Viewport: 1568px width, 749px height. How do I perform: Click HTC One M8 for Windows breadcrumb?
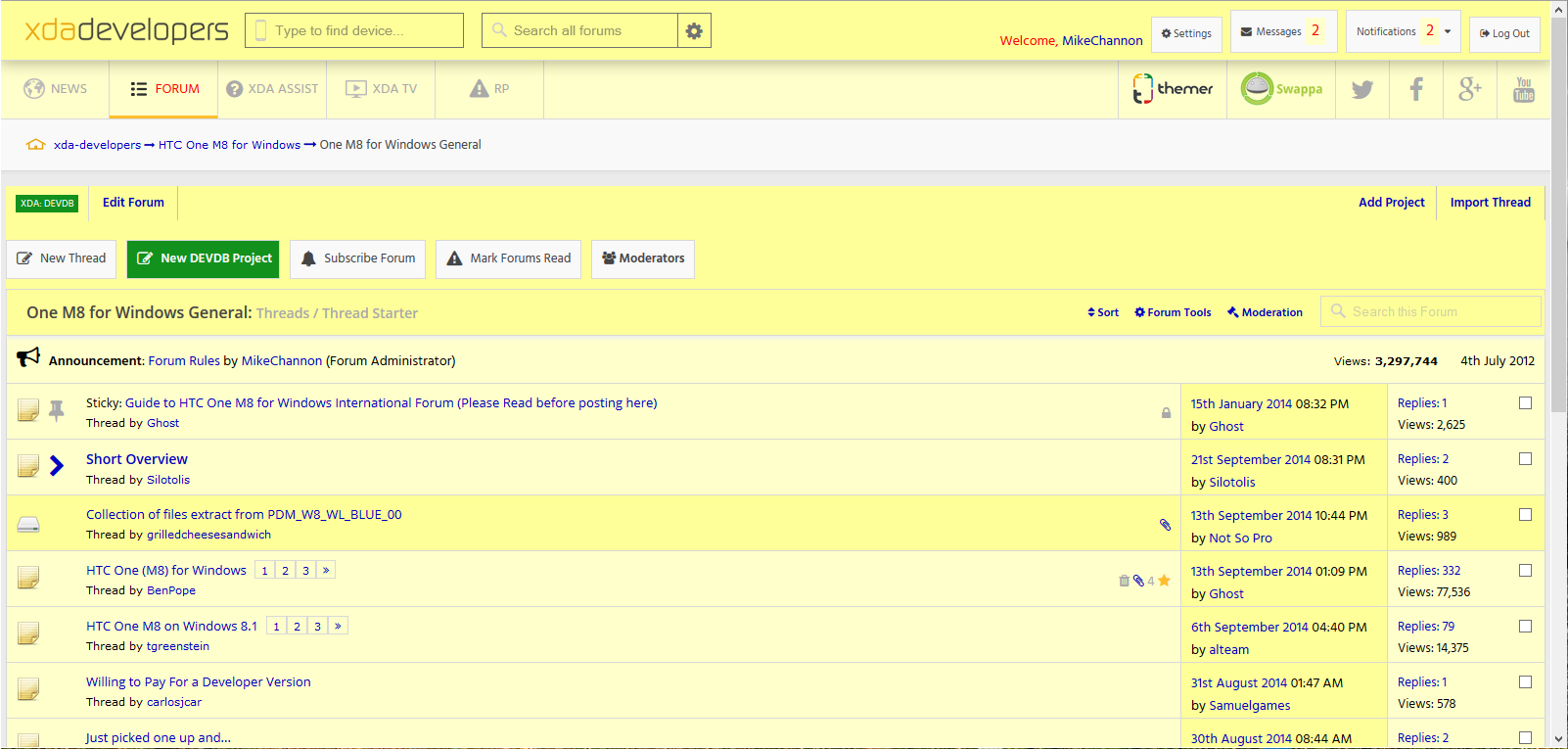click(x=229, y=145)
